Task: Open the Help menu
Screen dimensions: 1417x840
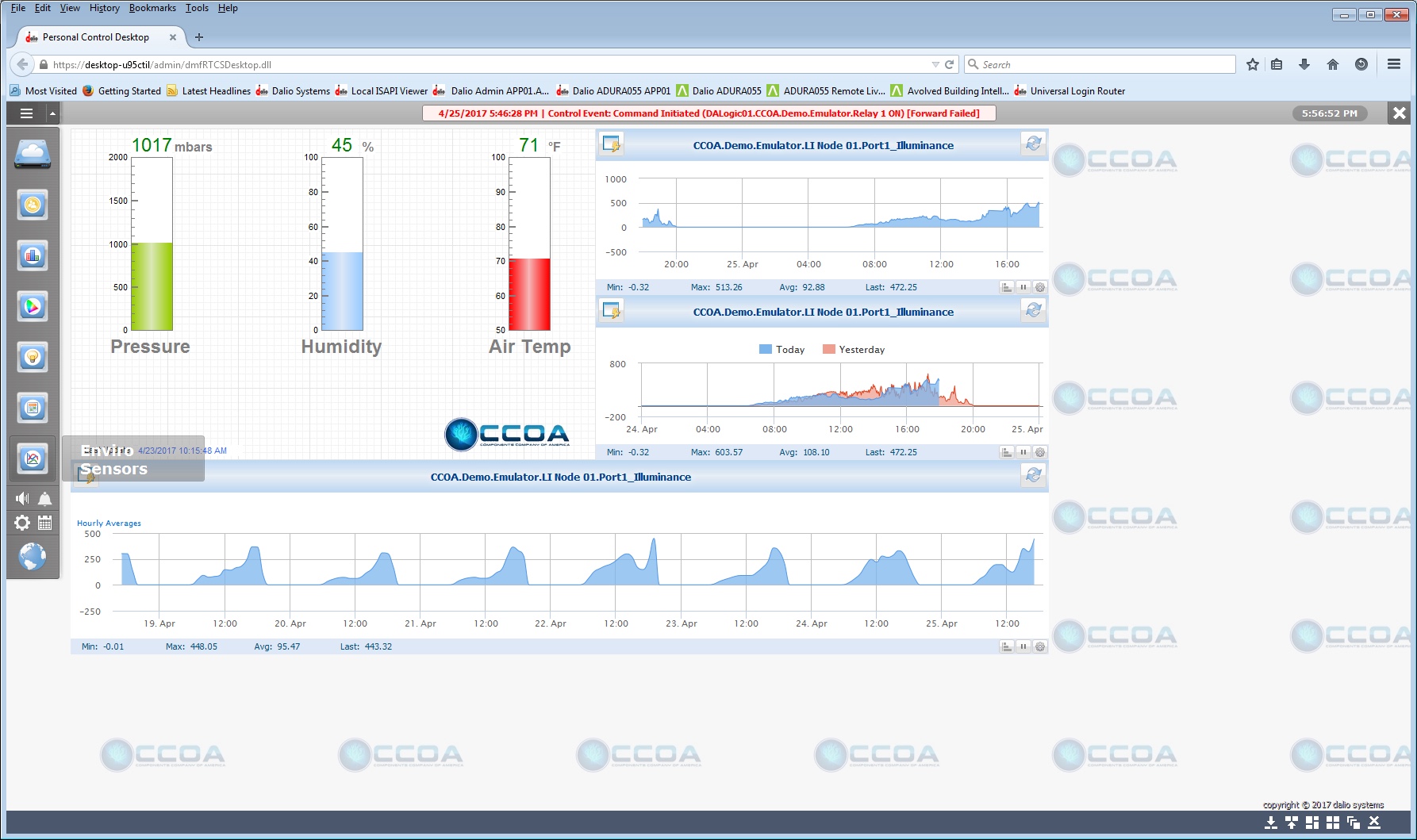Action: (x=228, y=8)
